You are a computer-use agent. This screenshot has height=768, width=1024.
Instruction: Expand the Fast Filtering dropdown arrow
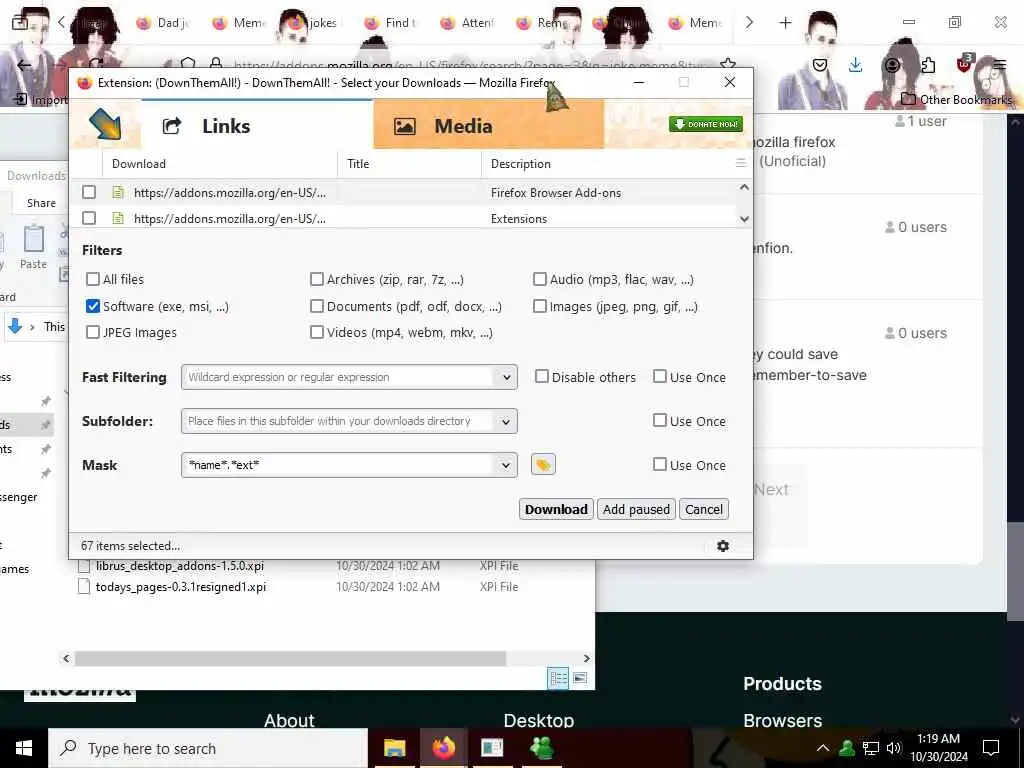[506, 377]
